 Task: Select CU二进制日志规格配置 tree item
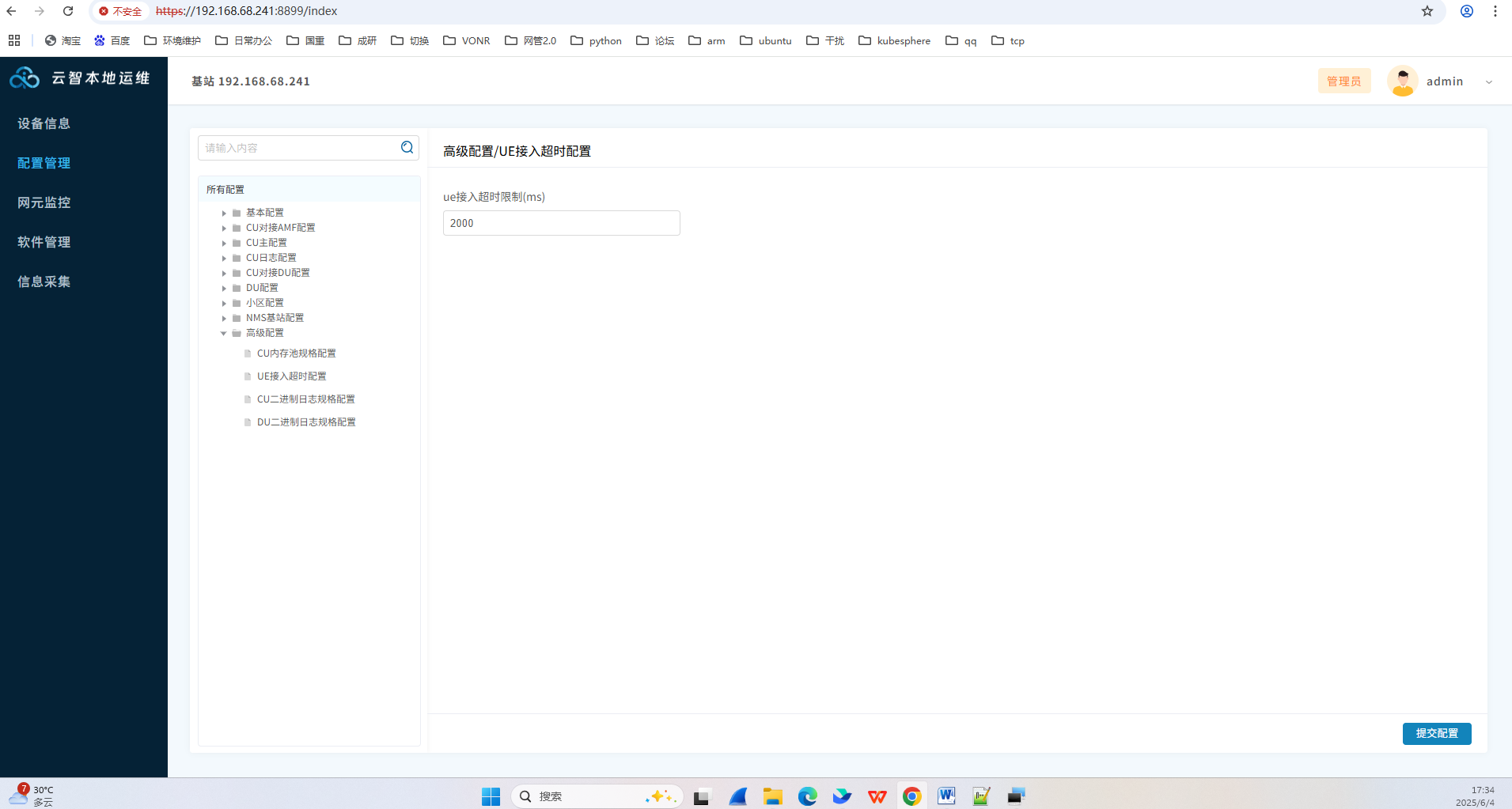(x=305, y=399)
